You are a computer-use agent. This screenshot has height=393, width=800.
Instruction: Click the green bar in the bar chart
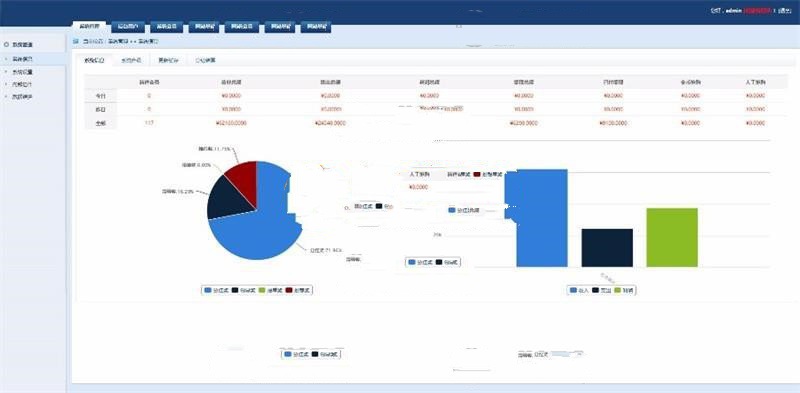(x=671, y=237)
